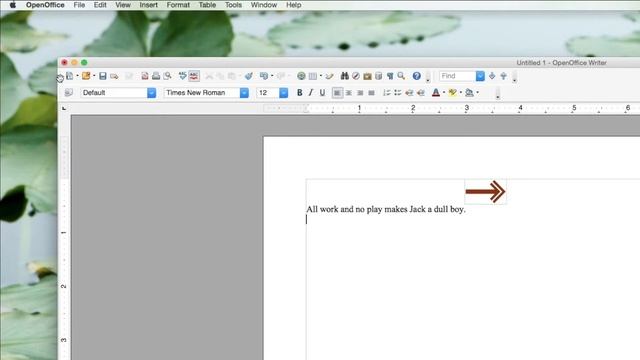This screenshot has height=360, width=640.
Task: Find previous with the up arrow
Action: point(504,76)
